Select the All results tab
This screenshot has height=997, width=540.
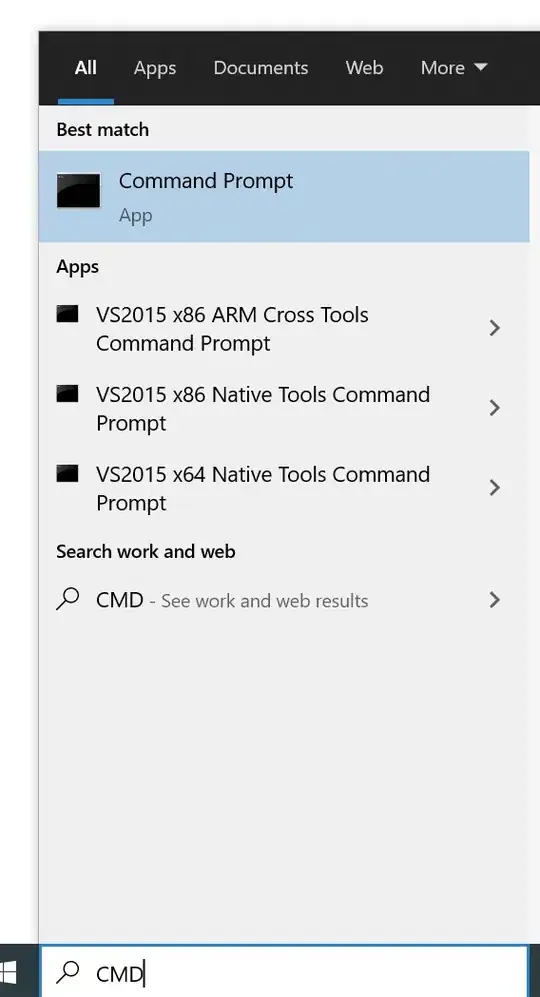(85, 68)
